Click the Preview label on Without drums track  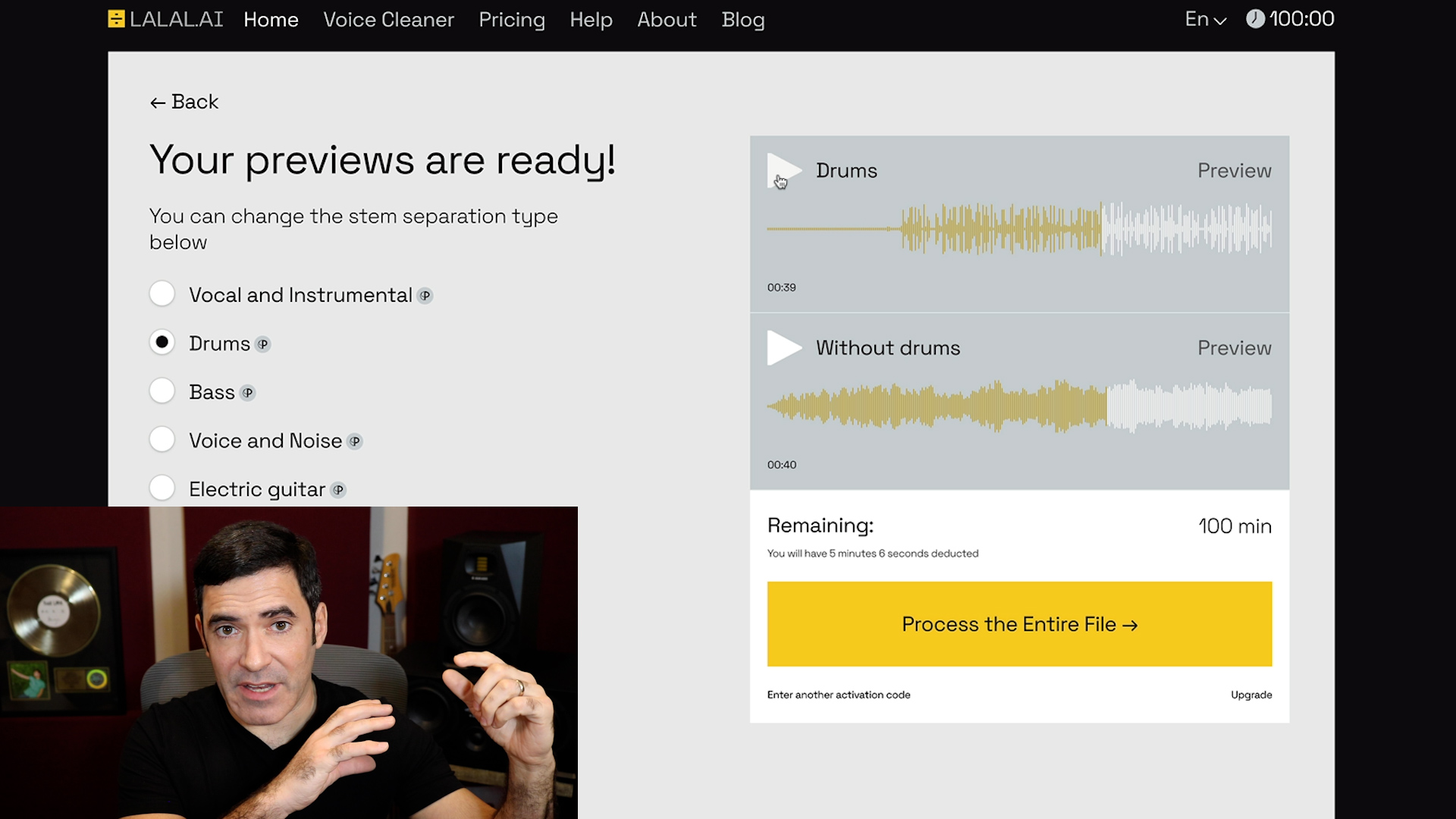pos(1235,348)
